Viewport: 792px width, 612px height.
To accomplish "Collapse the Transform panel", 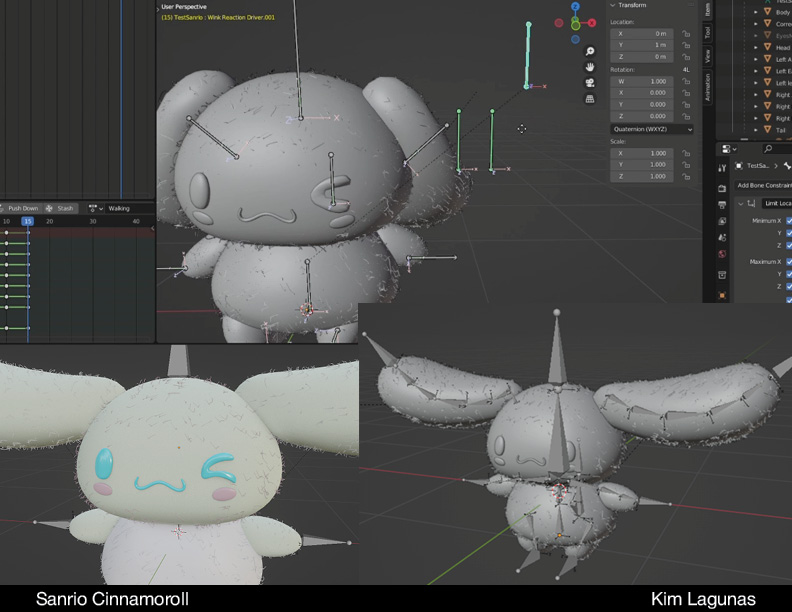I will click(613, 5).
